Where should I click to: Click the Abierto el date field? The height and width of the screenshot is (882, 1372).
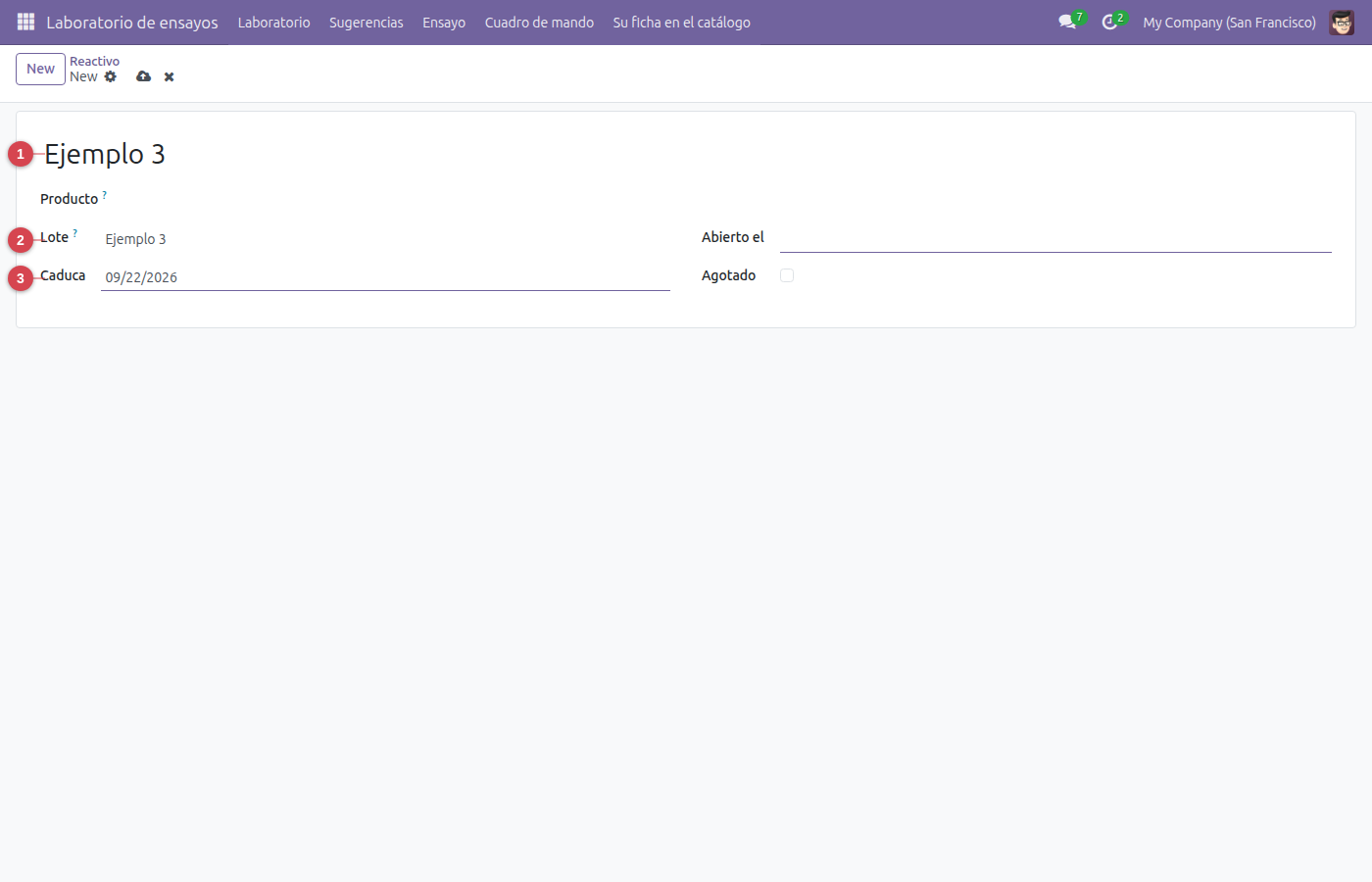(1055, 238)
